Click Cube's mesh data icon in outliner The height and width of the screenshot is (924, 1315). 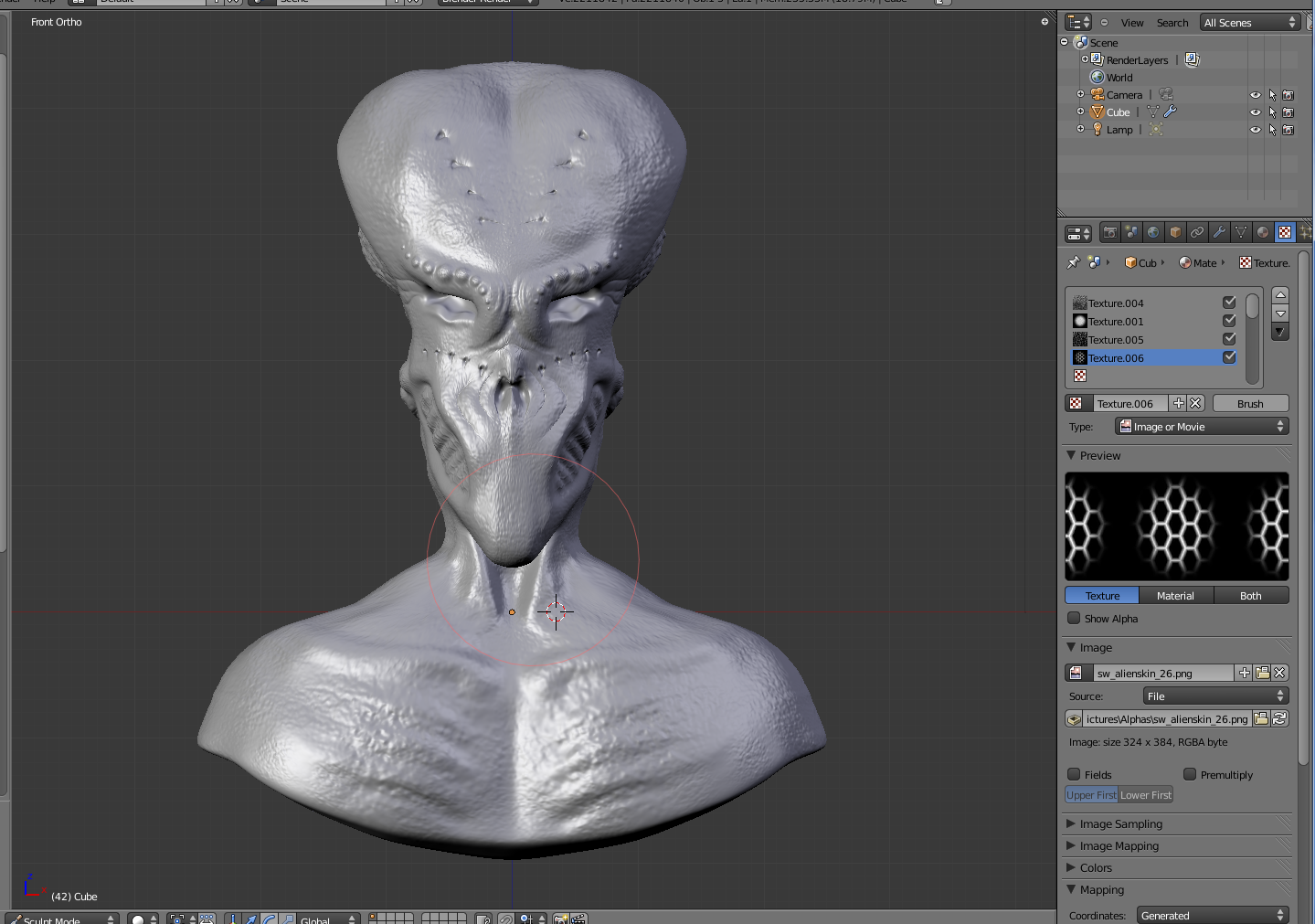1153,112
